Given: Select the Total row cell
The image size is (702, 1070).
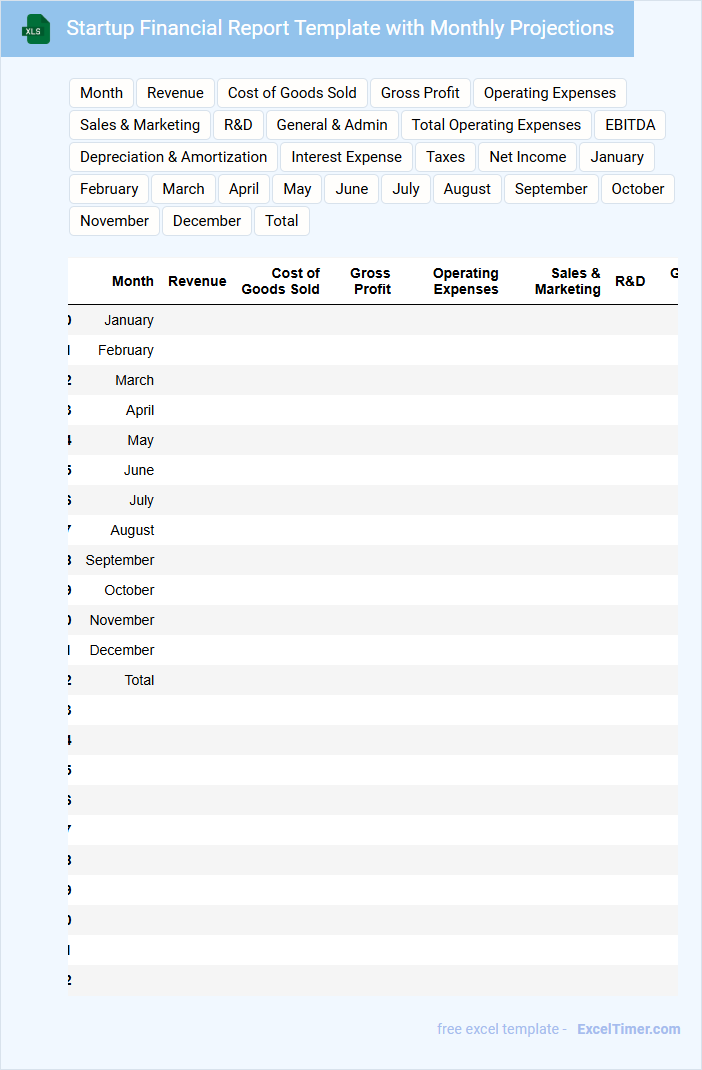Looking at the screenshot, I should [x=139, y=680].
